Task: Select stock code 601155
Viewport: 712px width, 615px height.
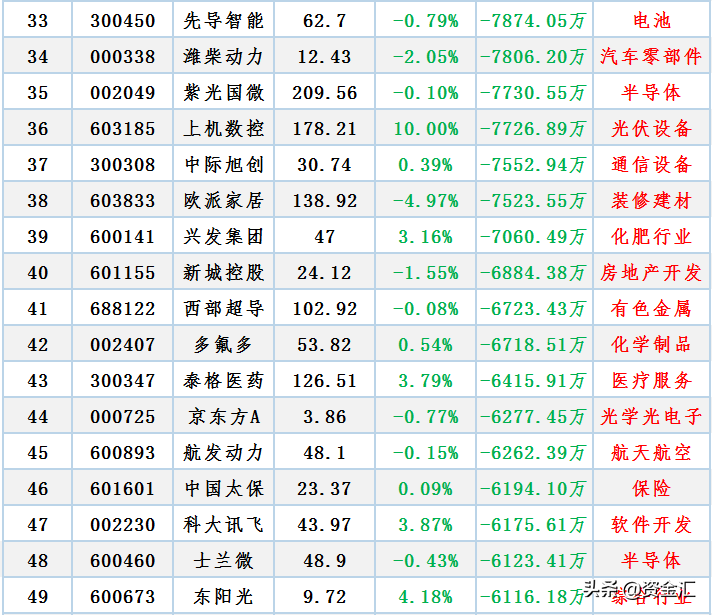Action: [x=123, y=273]
